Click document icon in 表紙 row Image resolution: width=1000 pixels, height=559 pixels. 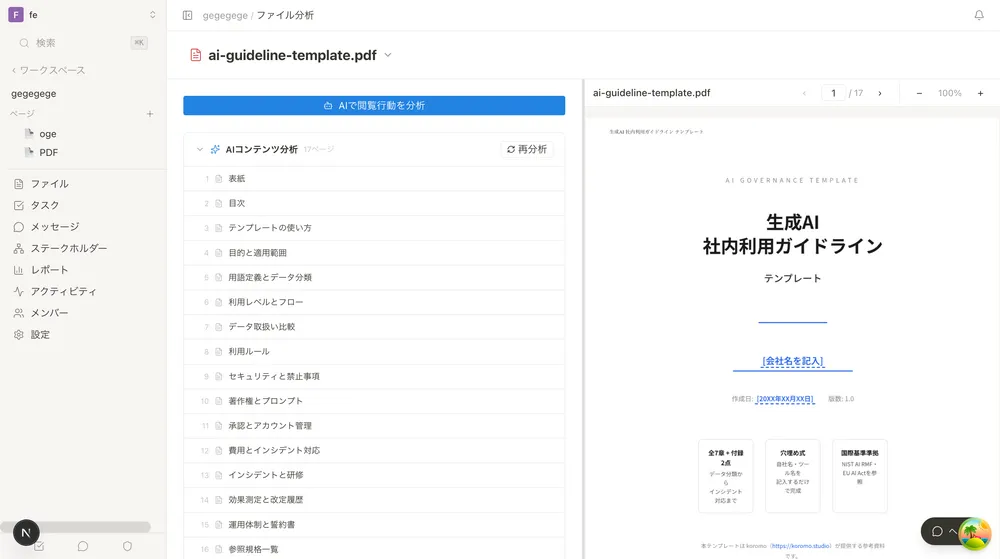tap(219, 178)
